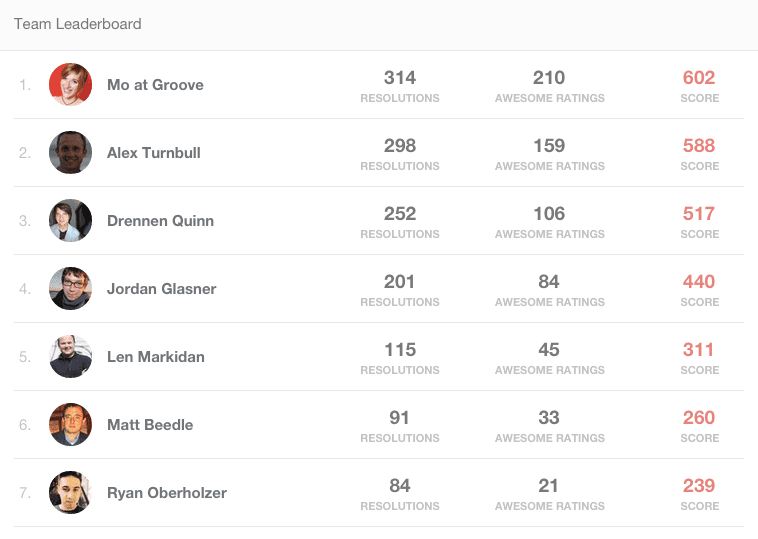
Task: Click Mo at Groove's avatar photo
Action: click(x=70, y=85)
